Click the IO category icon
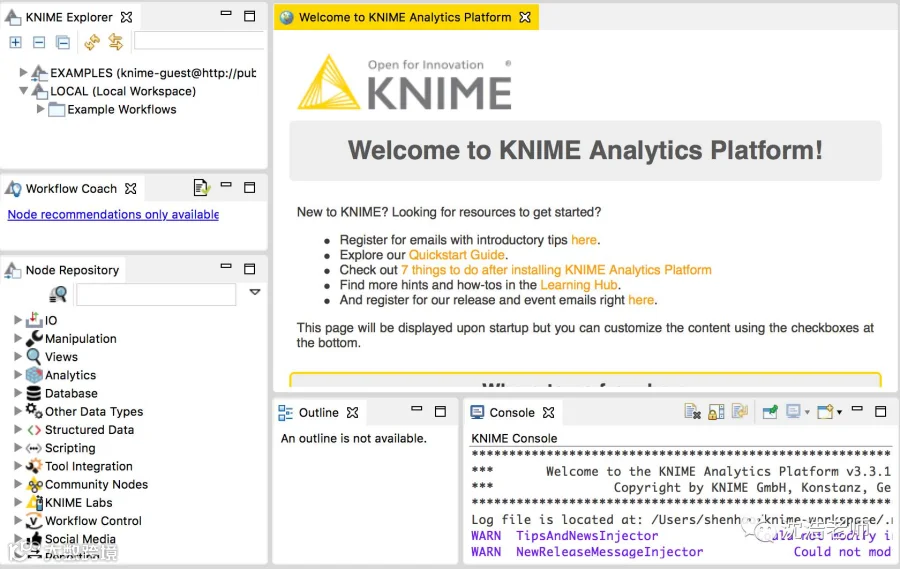The width and height of the screenshot is (900, 569). 34,319
